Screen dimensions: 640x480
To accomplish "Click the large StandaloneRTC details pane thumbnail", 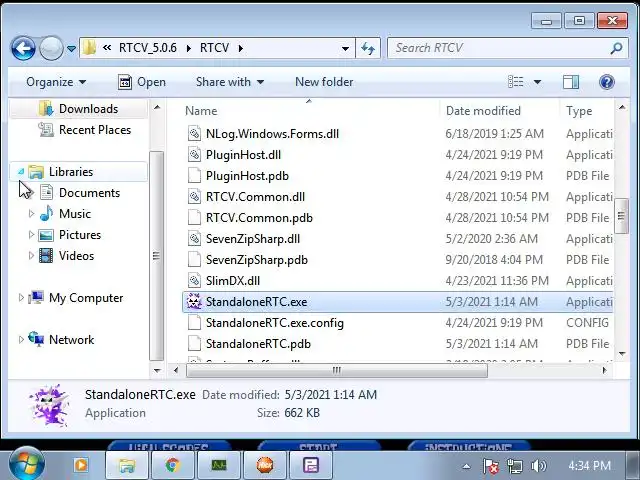I will [49, 405].
